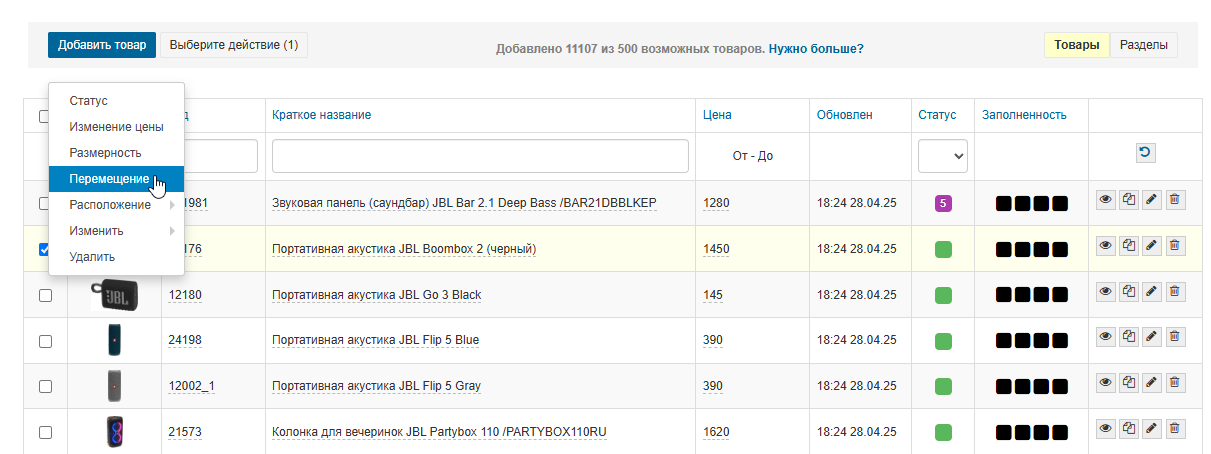The width and height of the screenshot is (1211, 454).
Task: Click the JBL Flip 5 Gray product thumbnail
Action: click(x=114, y=386)
